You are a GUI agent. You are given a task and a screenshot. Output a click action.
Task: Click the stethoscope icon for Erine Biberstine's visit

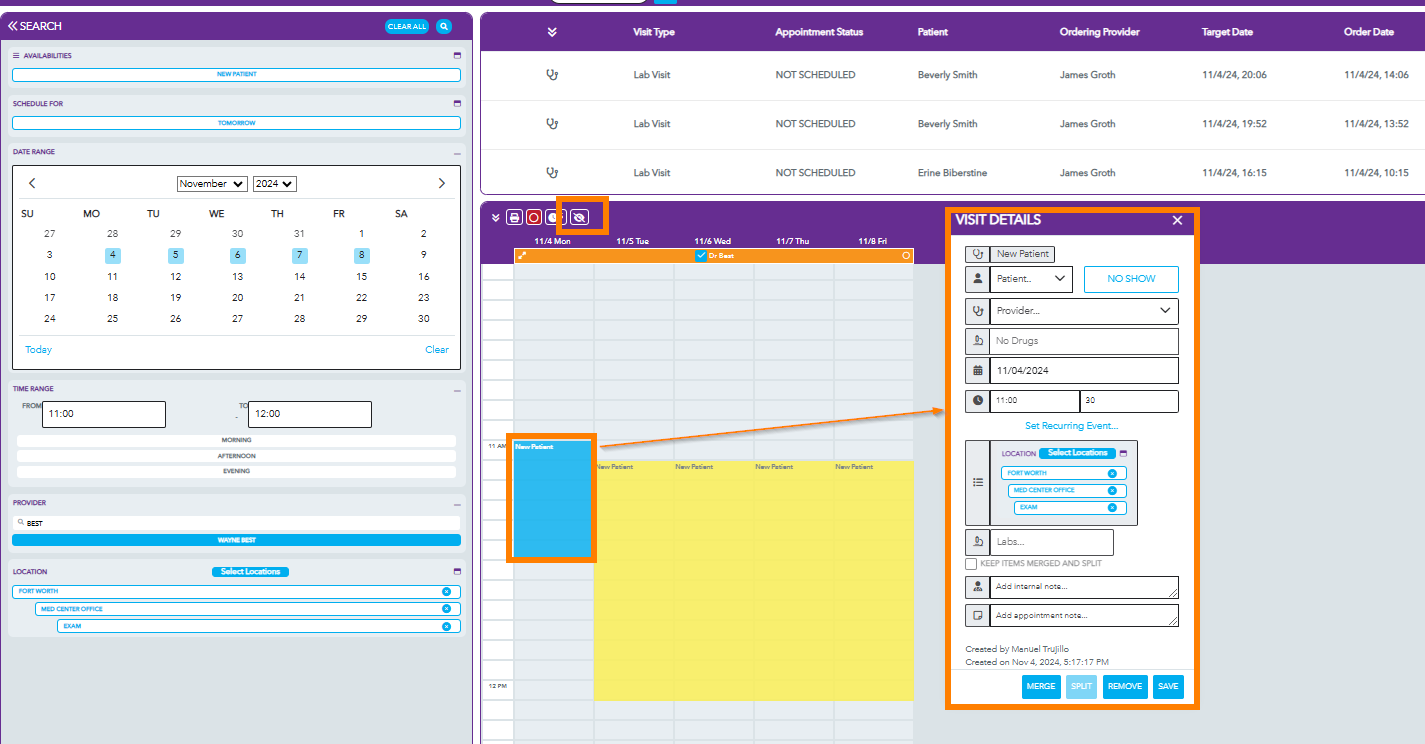[551, 172]
